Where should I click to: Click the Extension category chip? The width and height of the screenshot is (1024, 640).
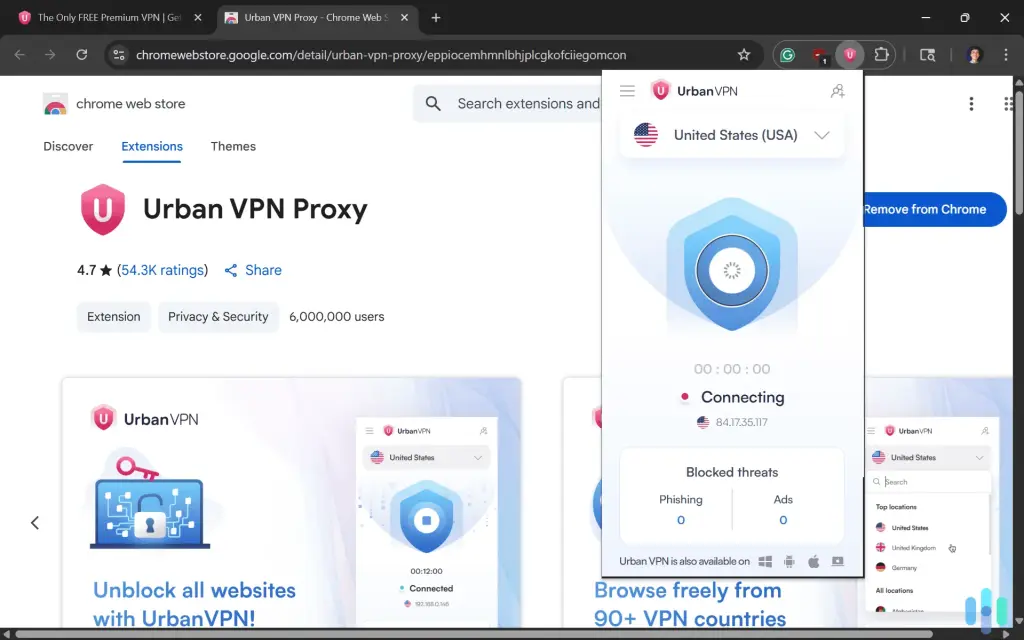pyautogui.click(x=114, y=317)
